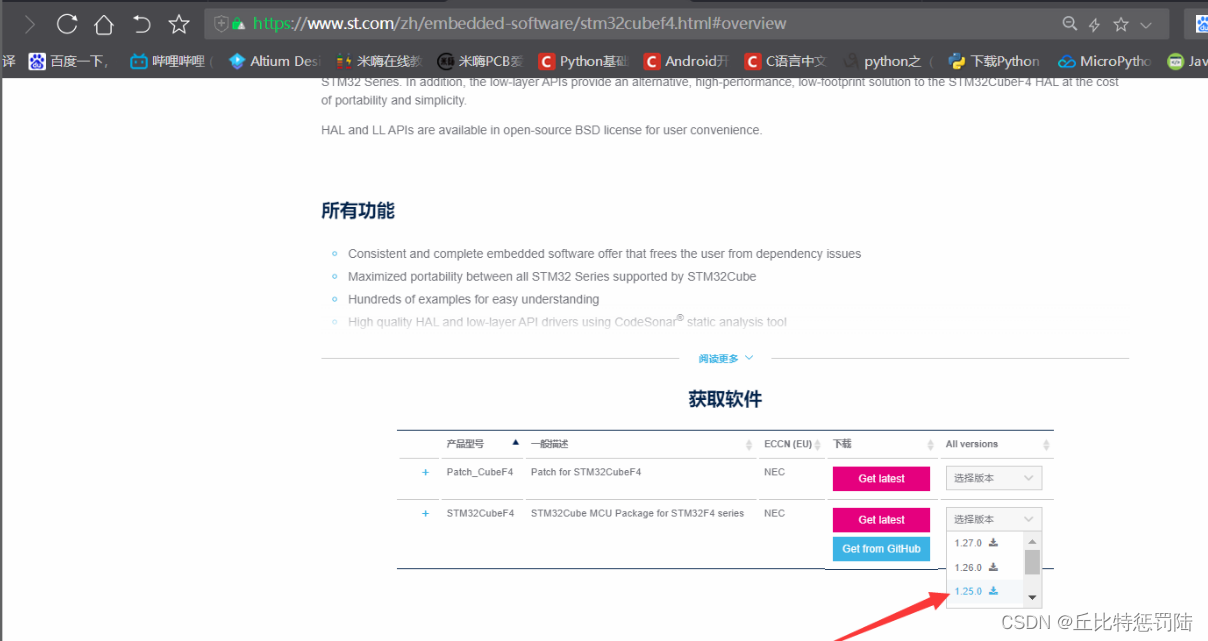Open the address bar dropdown chevron
This screenshot has width=1208, height=641.
tap(1146, 24)
